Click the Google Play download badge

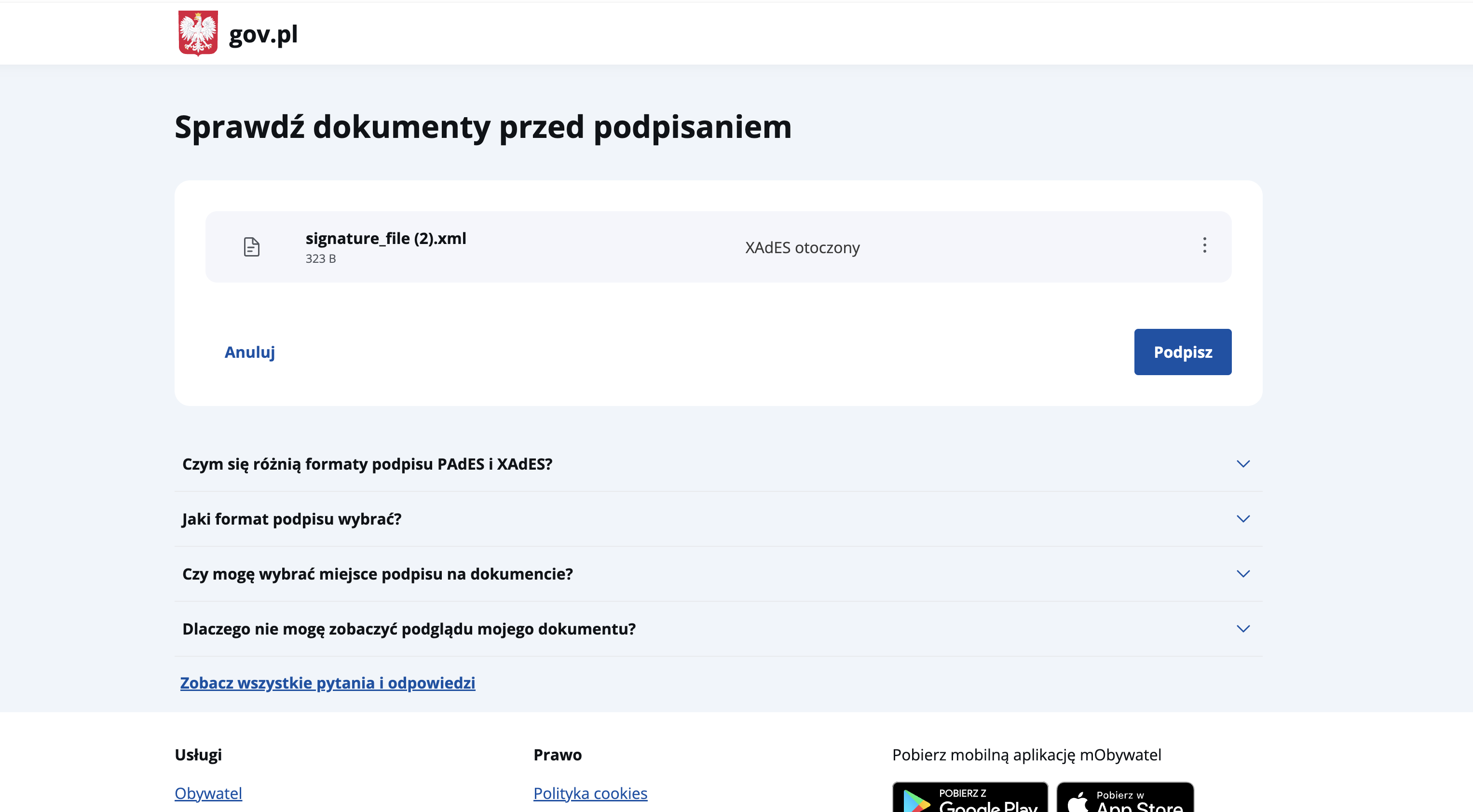coord(970,799)
